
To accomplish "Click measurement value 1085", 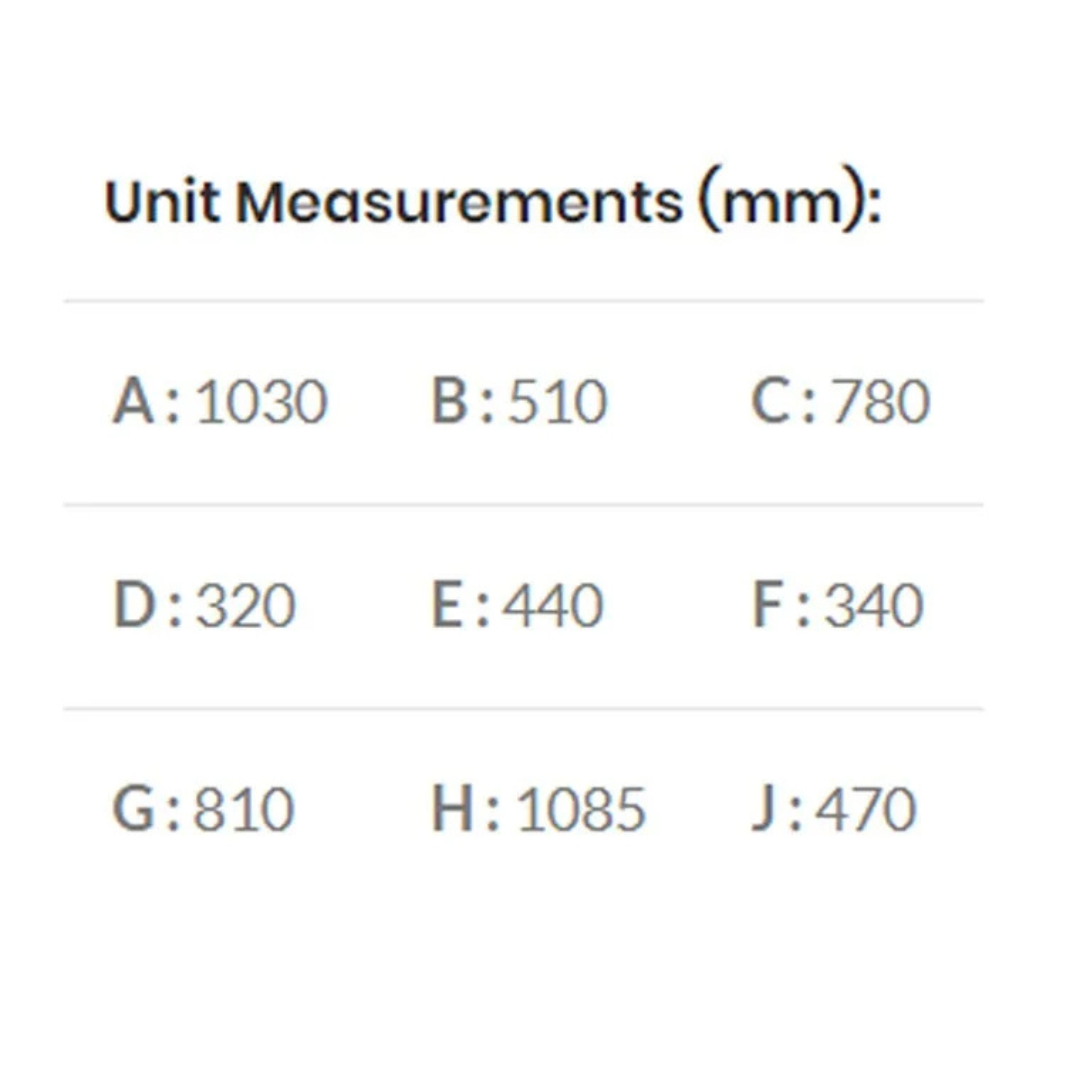I will (581, 810).
